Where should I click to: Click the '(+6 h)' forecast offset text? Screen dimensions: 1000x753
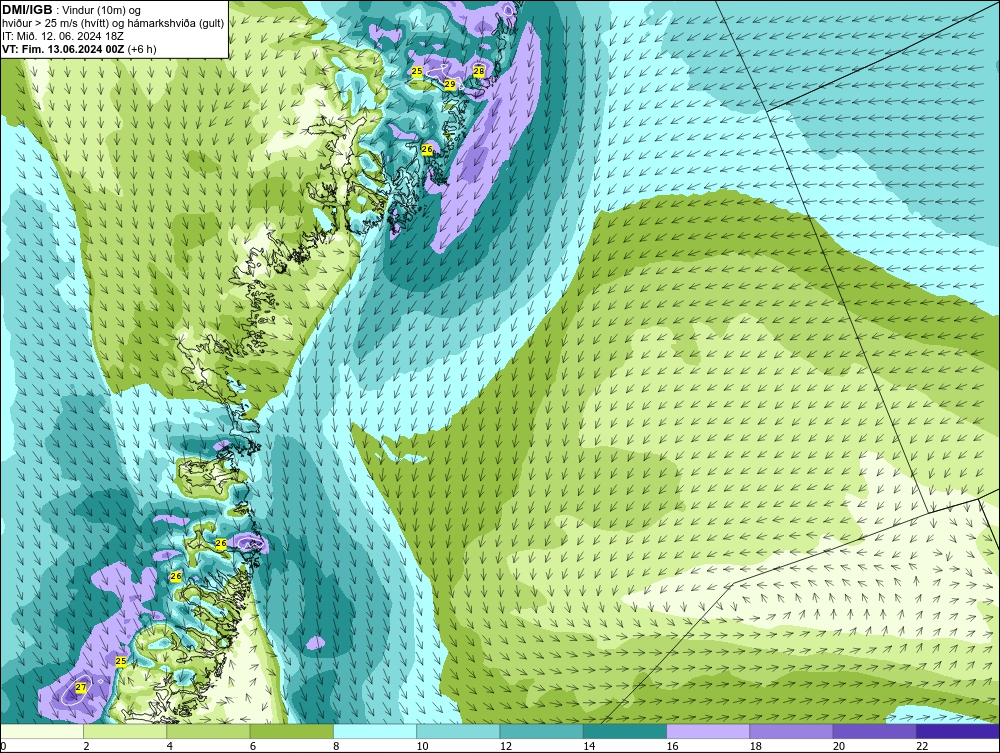pyautogui.click(x=142, y=48)
